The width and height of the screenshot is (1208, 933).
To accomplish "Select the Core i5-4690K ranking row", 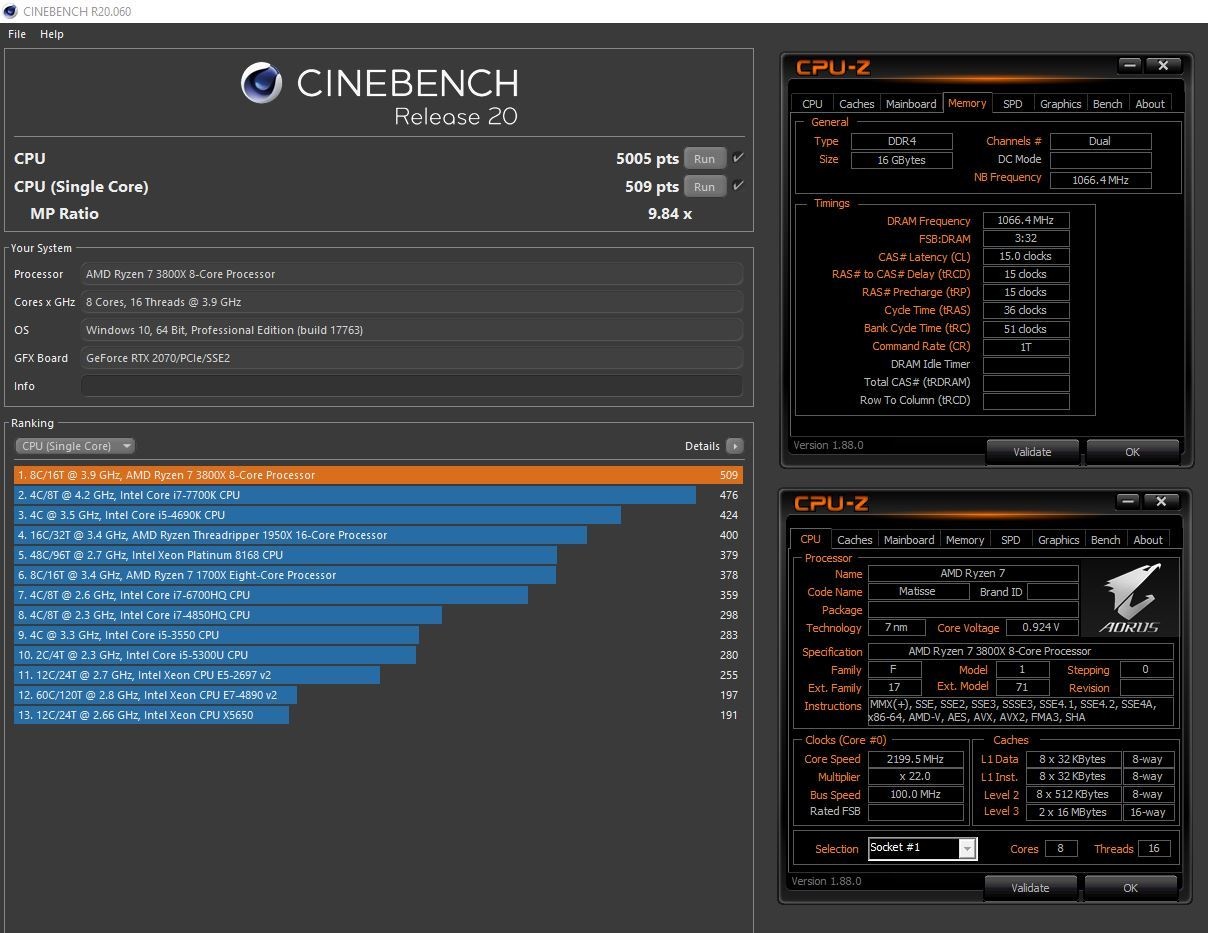I will pos(378,515).
